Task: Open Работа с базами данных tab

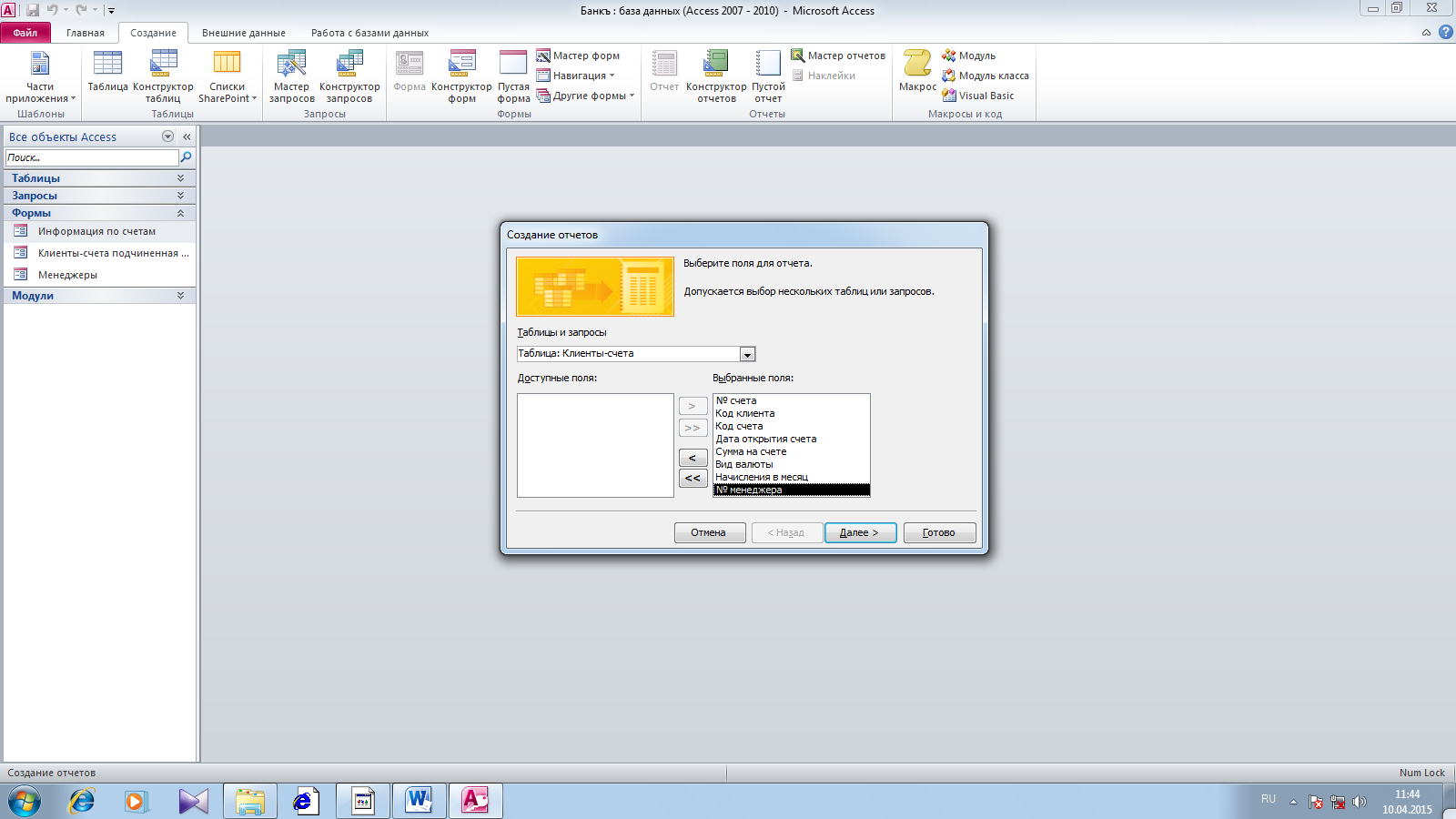Action: click(369, 33)
